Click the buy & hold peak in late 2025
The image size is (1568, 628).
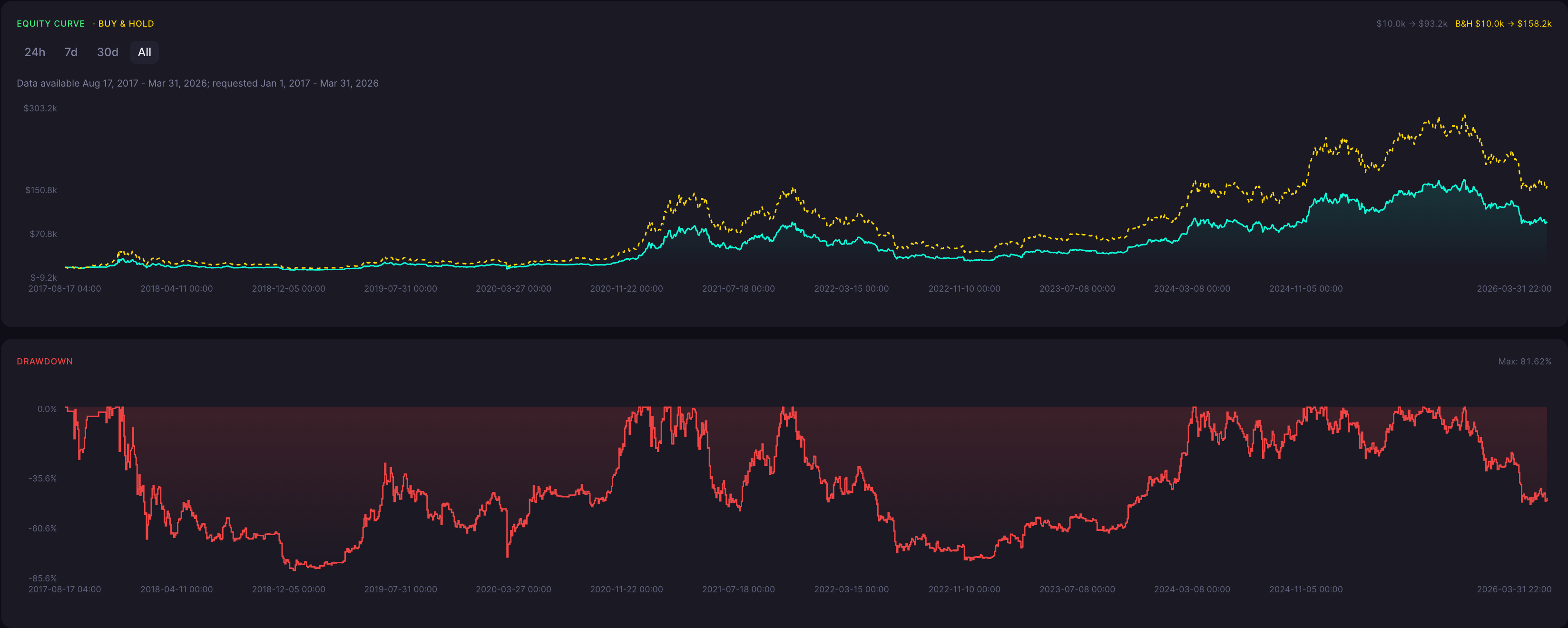[1464, 116]
